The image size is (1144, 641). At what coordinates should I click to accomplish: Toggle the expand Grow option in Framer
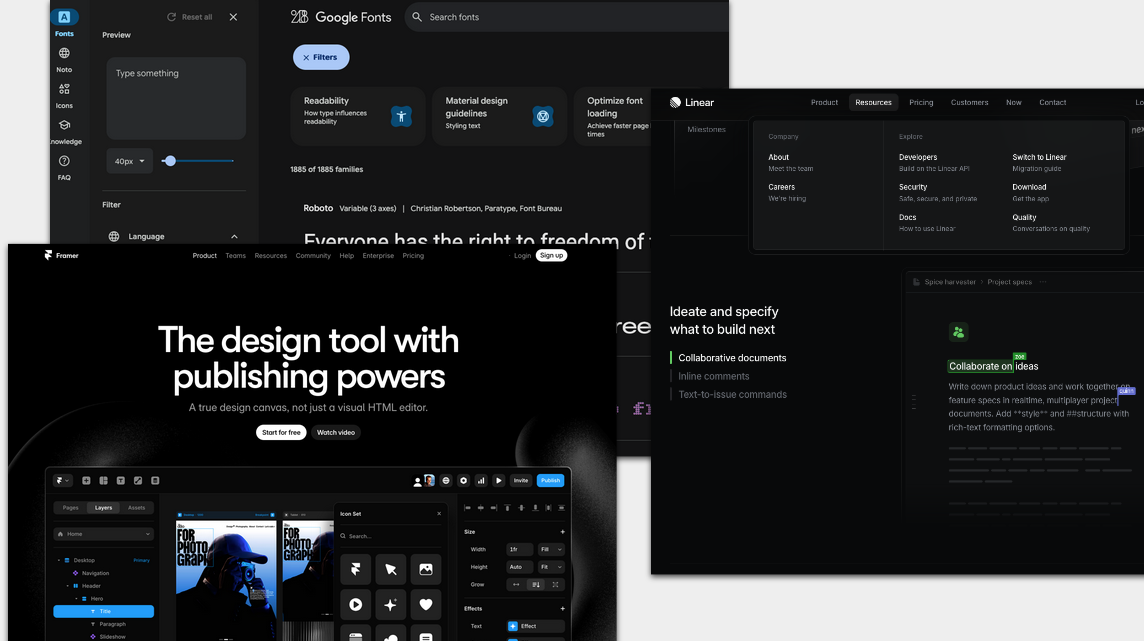(x=555, y=584)
